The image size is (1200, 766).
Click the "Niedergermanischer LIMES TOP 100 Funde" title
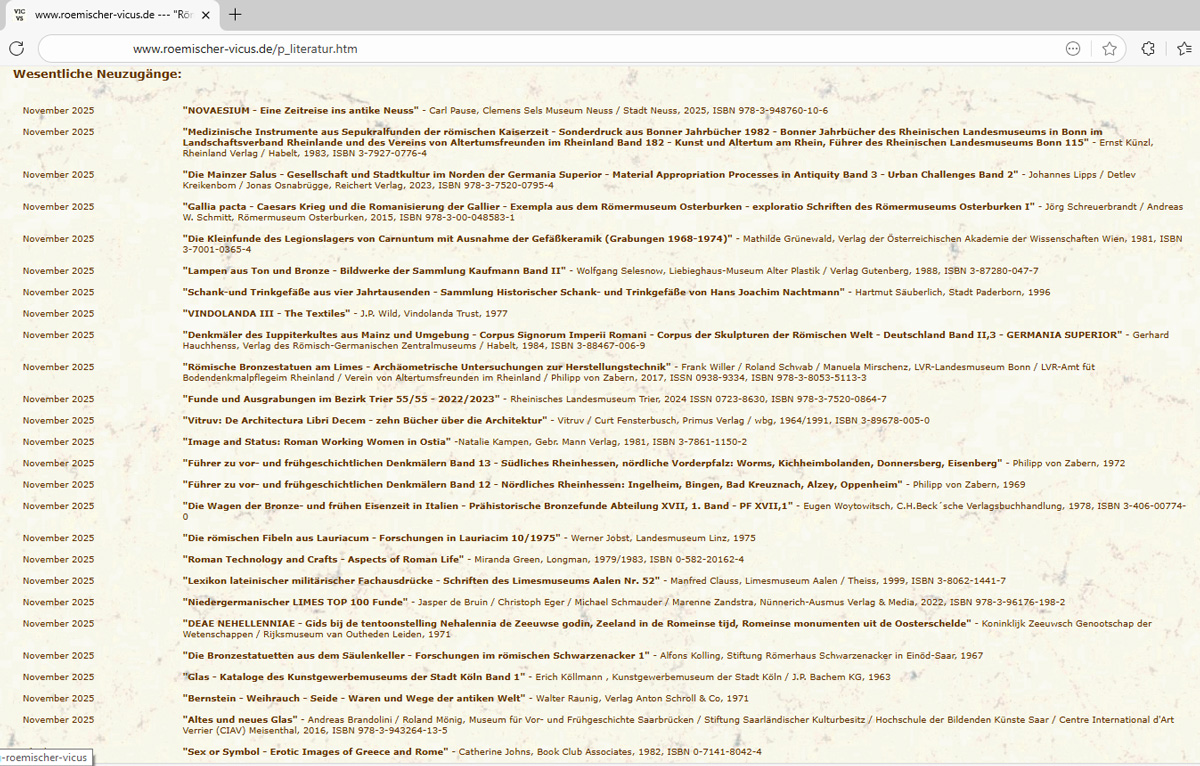pos(296,602)
